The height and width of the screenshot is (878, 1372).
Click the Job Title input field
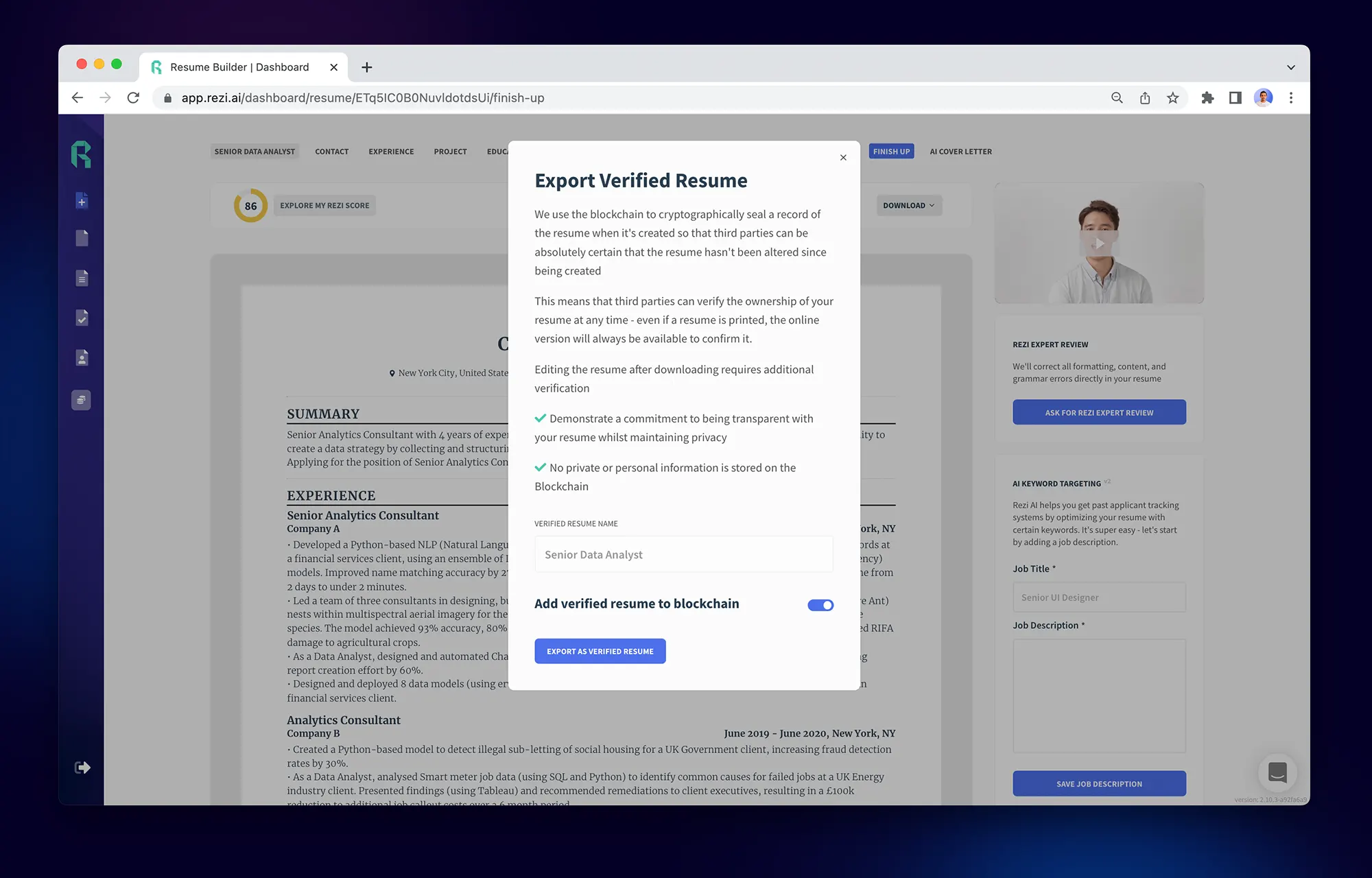coord(1099,597)
